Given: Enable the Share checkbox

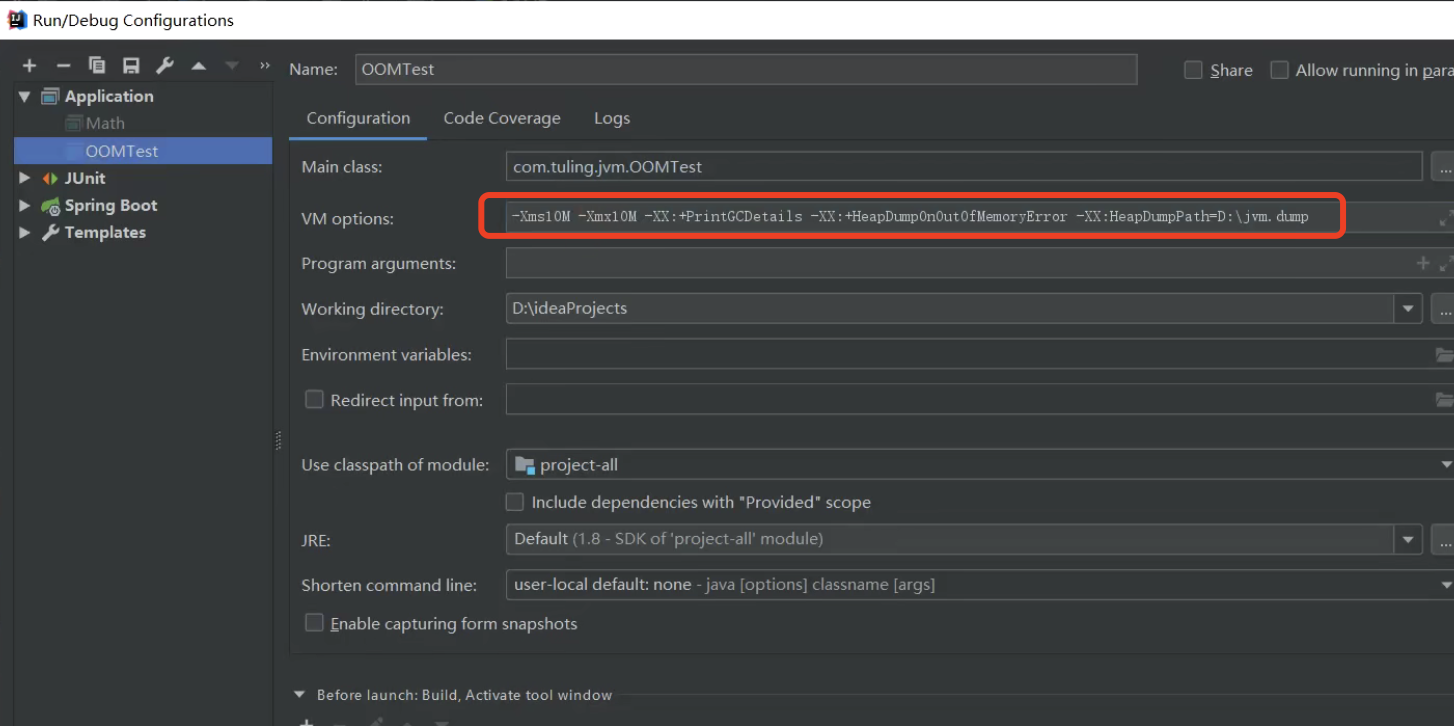Looking at the screenshot, I should 1193,70.
